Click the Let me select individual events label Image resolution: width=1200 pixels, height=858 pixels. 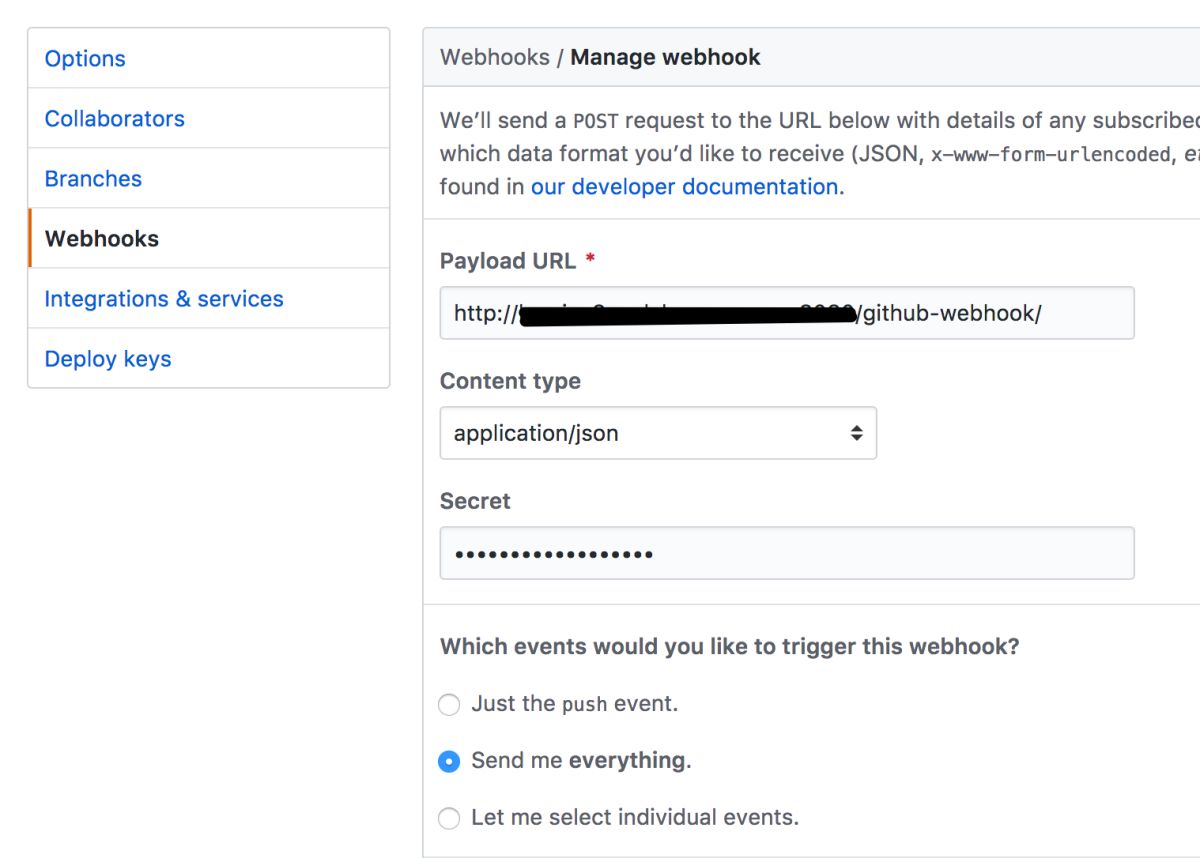pyautogui.click(x=635, y=817)
